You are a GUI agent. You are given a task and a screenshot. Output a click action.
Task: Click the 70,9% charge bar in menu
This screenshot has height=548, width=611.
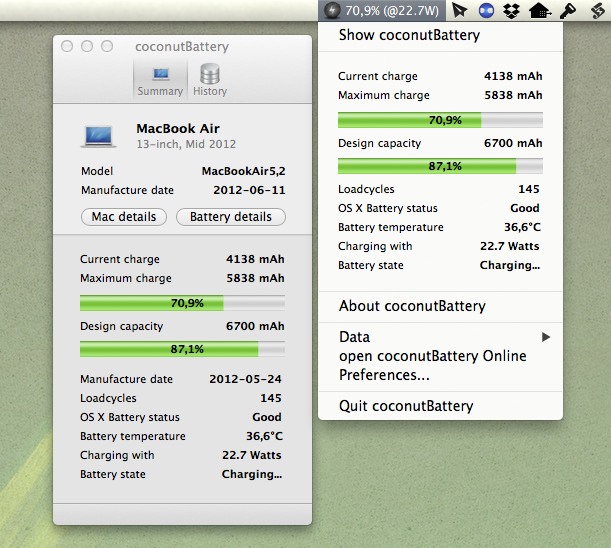click(x=440, y=120)
